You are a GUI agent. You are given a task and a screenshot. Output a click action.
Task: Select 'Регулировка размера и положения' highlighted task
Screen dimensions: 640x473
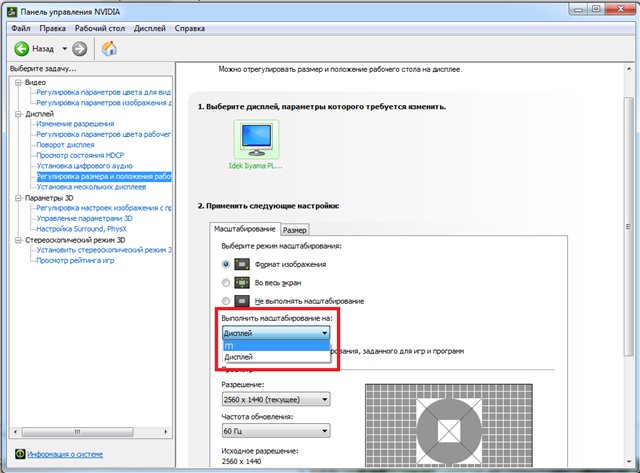click(104, 177)
